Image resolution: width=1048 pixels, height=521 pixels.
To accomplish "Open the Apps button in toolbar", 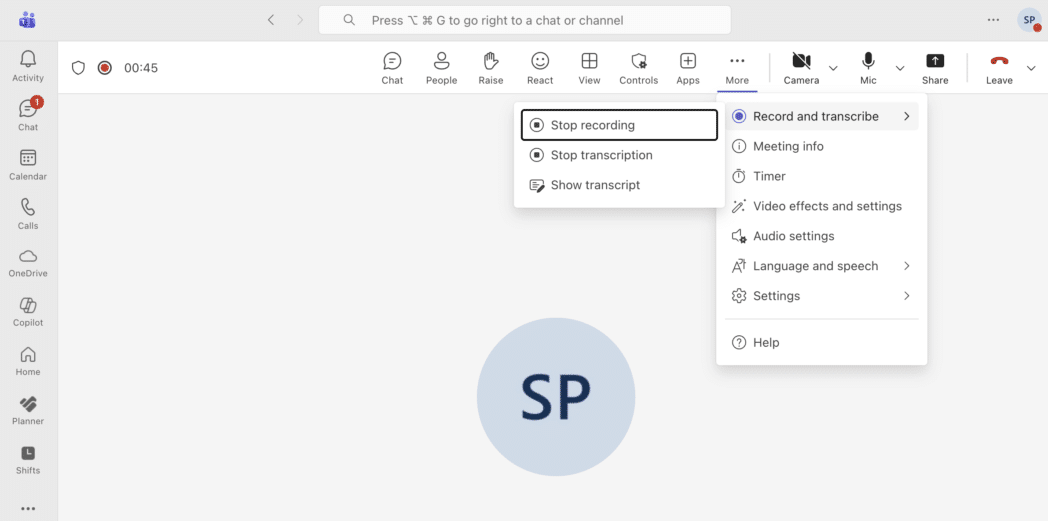I will 688,67.
